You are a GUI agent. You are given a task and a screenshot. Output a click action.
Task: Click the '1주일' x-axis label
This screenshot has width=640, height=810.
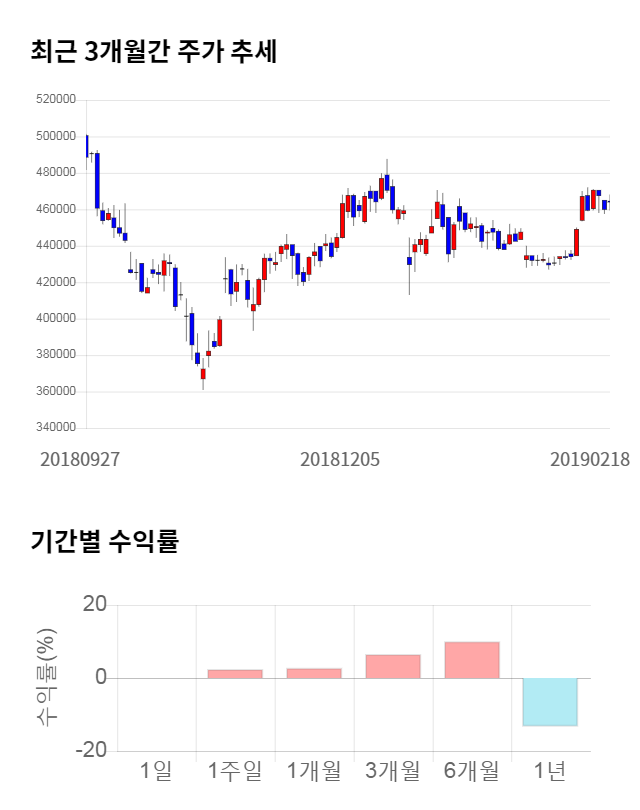235,771
